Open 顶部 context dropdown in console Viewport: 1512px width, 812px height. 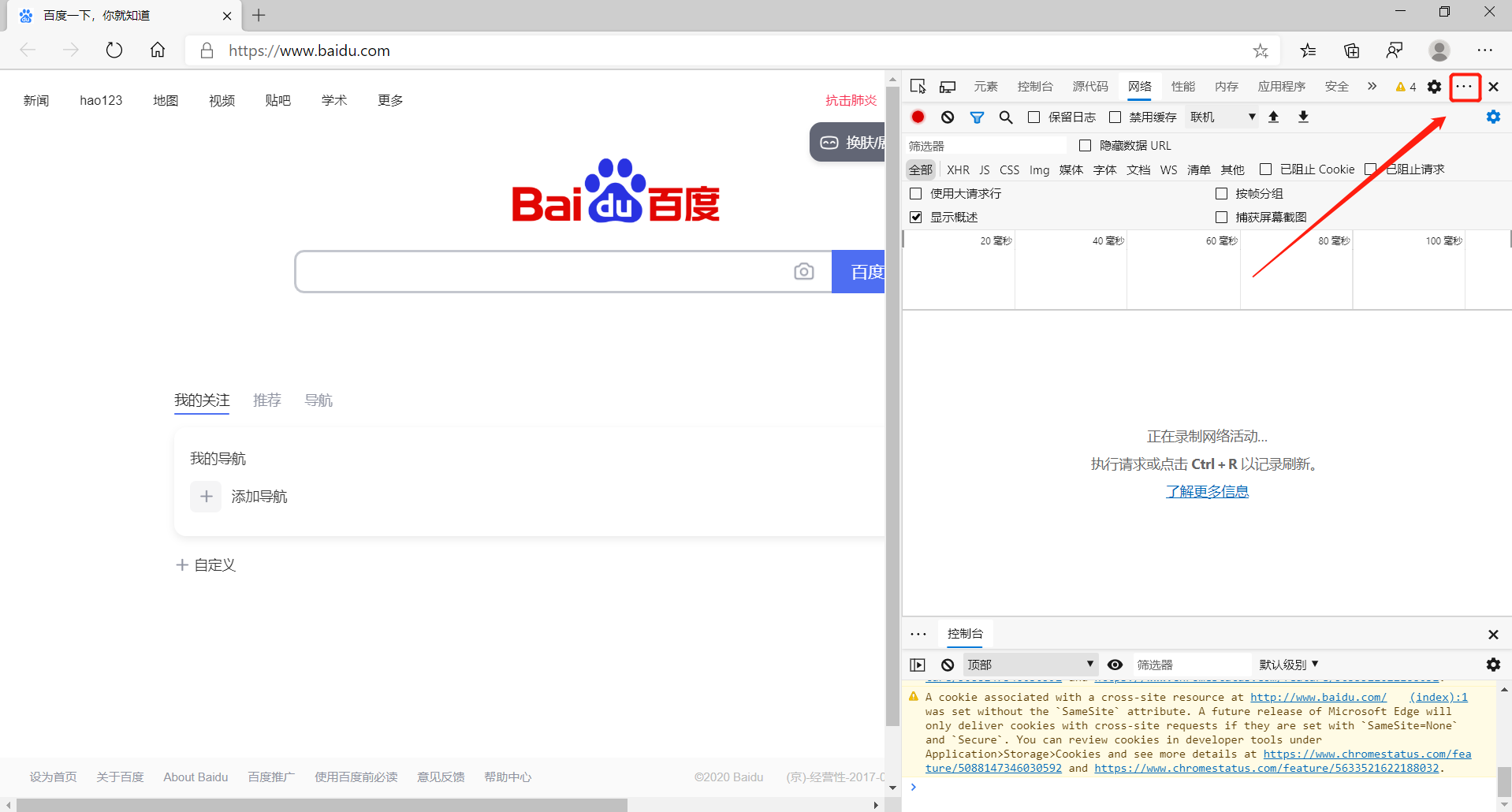(x=1030, y=665)
